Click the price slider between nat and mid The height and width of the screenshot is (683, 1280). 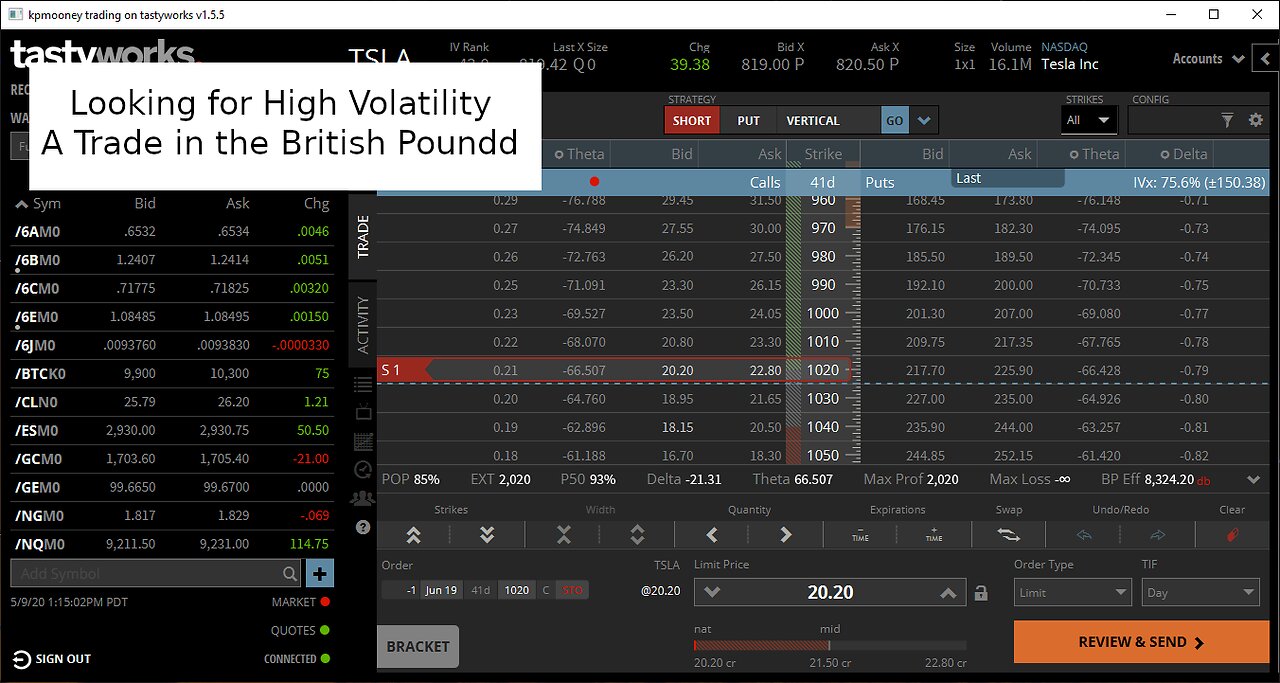(x=760, y=646)
